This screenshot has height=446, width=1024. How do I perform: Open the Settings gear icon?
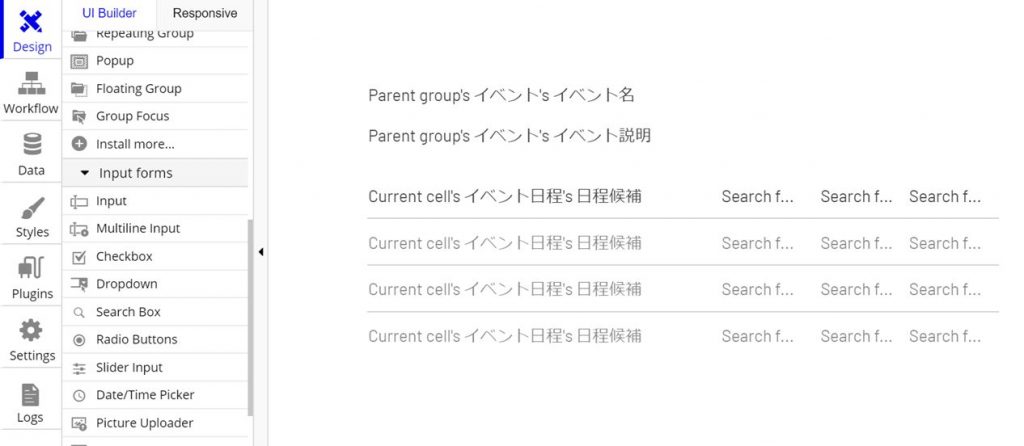[x=31, y=330]
